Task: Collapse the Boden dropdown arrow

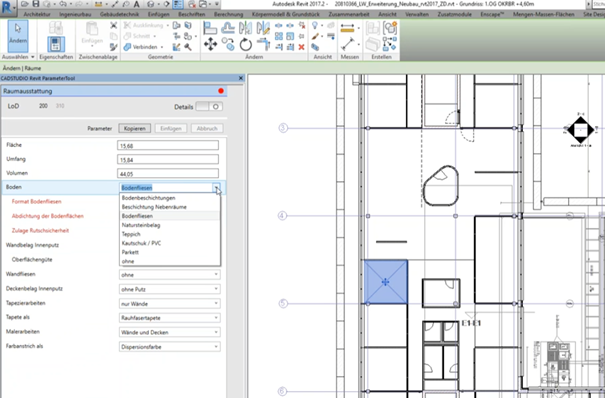Action: (x=216, y=188)
